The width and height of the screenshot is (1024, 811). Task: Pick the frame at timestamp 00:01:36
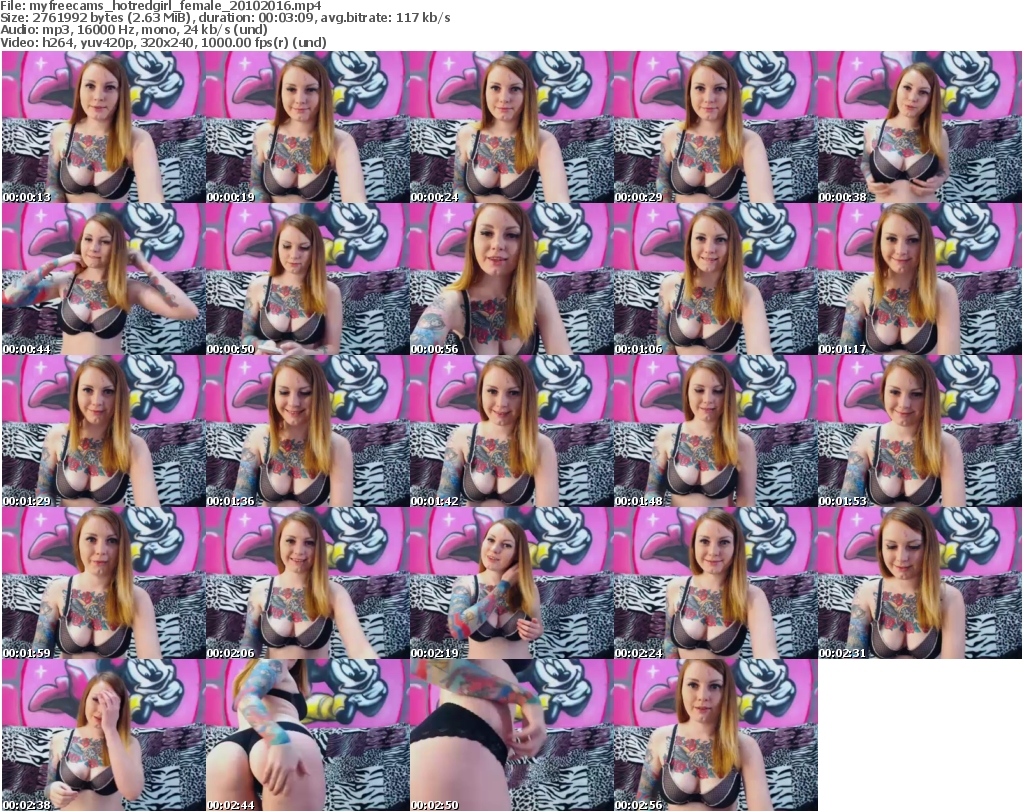pos(308,431)
